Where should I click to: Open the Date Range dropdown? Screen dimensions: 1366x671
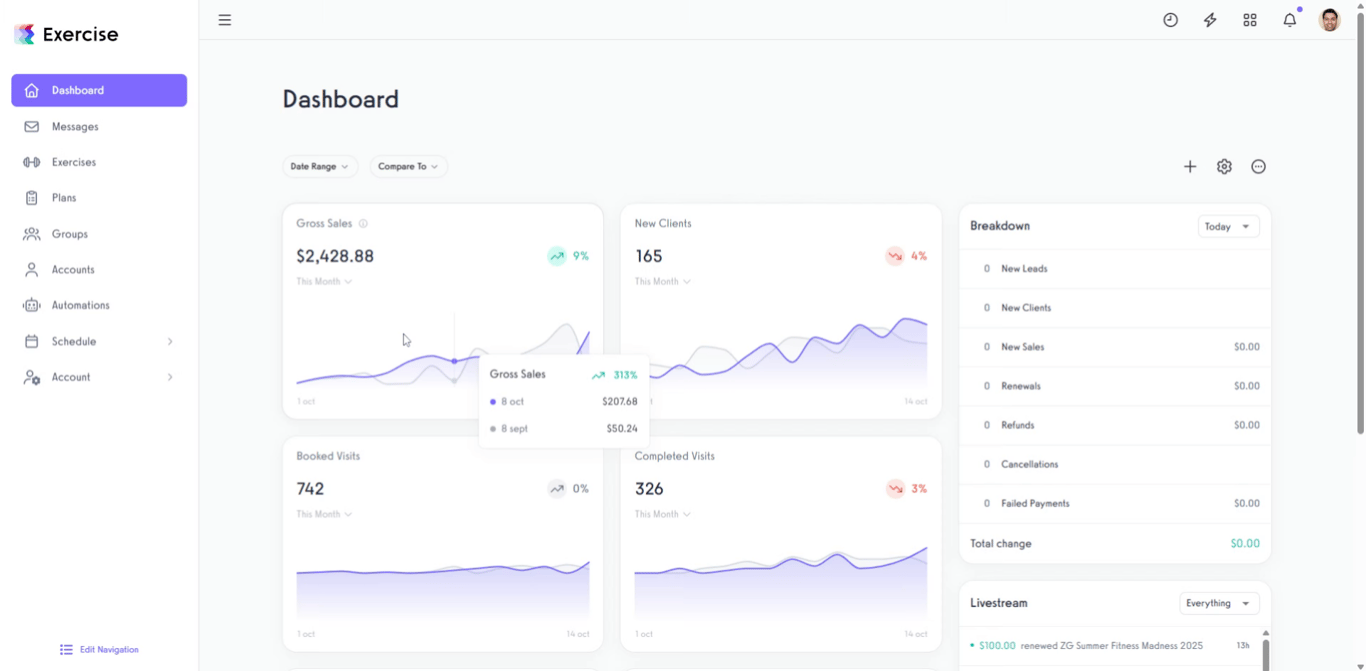click(x=320, y=167)
